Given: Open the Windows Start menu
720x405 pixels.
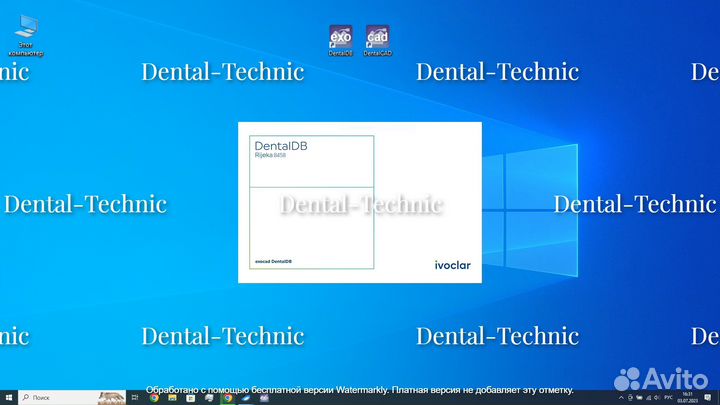Looking at the screenshot, I should click(8, 397).
